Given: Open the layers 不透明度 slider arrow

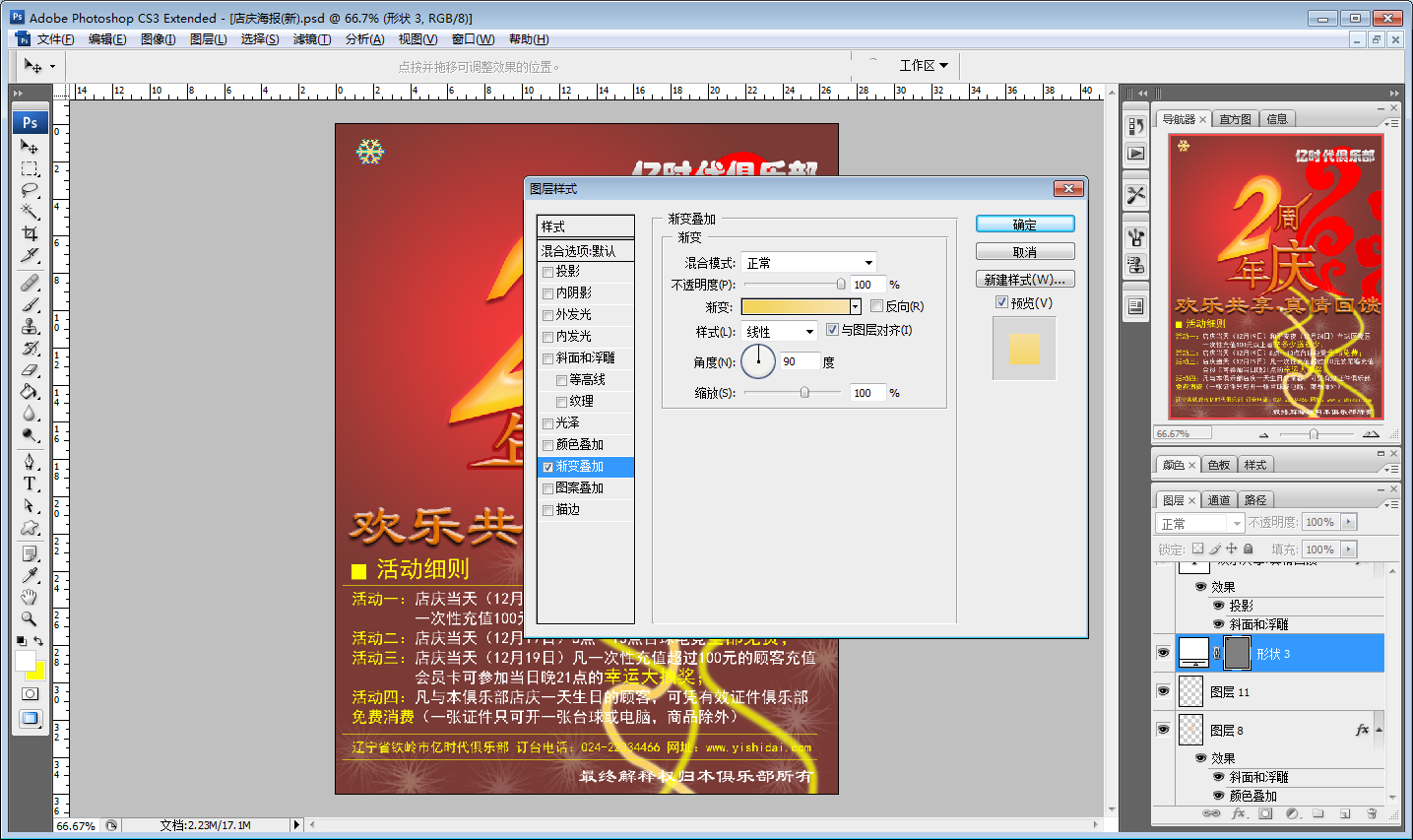Looking at the screenshot, I should click(x=1348, y=522).
